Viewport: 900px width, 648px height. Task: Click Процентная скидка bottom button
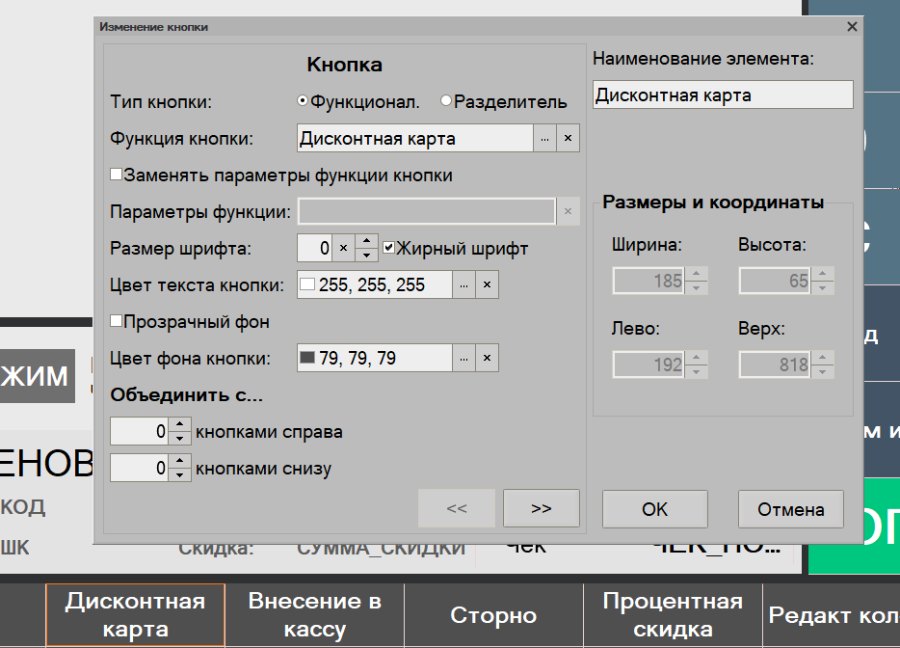[673, 615]
